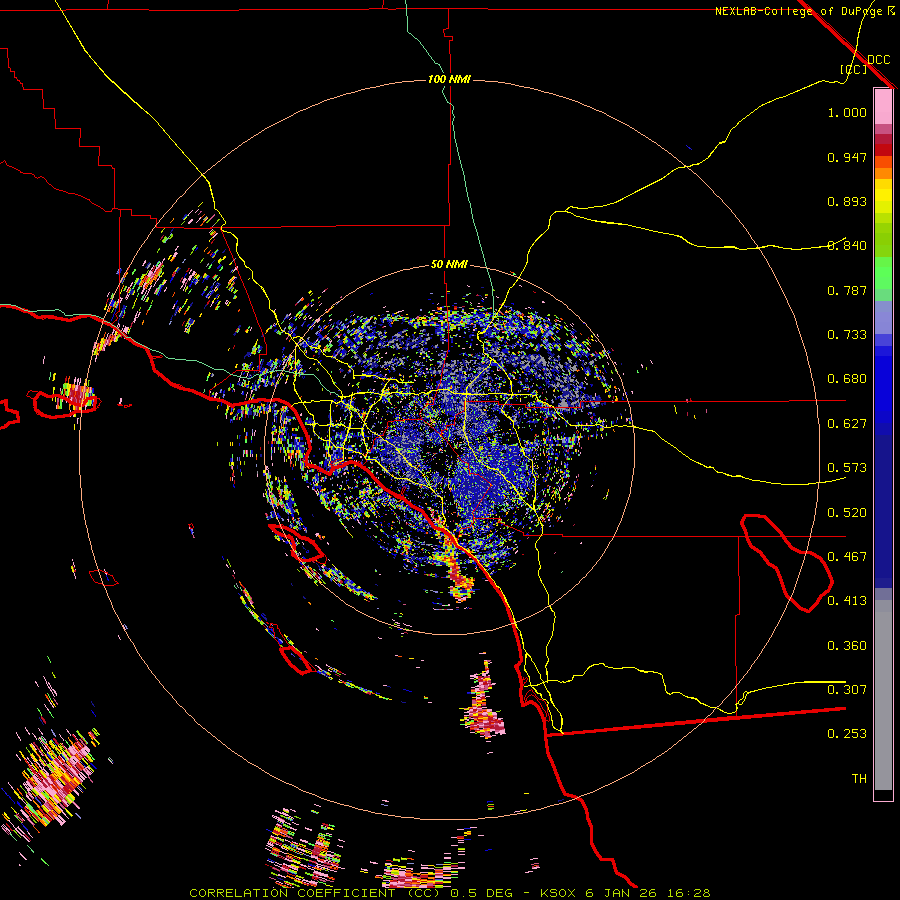This screenshot has width=900, height=900.
Task: Click the 0.947 scale value
Action: click(x=847, y=157)
